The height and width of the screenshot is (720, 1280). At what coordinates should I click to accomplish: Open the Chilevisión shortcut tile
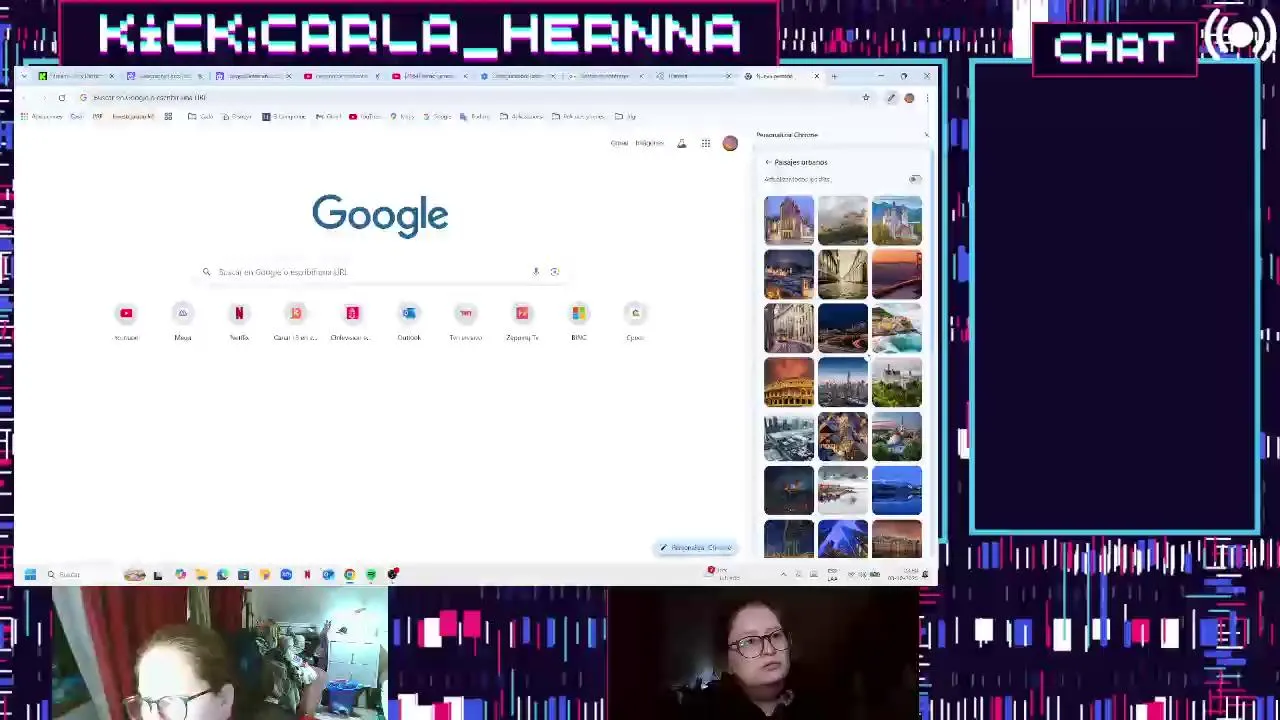point(352,322)
